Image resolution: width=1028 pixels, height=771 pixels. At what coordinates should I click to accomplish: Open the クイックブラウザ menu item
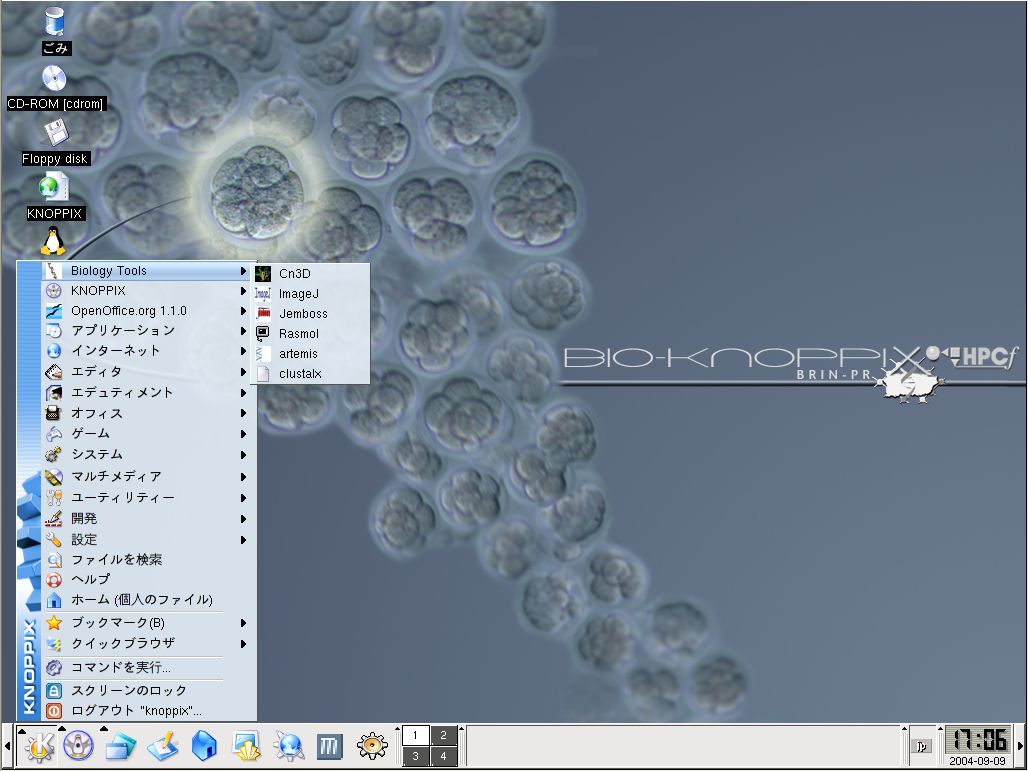[149, 644]
